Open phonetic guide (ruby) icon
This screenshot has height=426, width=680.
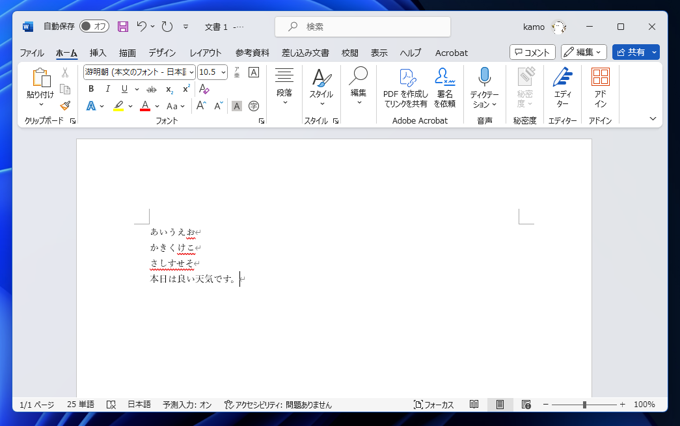[x=237, y=72]
